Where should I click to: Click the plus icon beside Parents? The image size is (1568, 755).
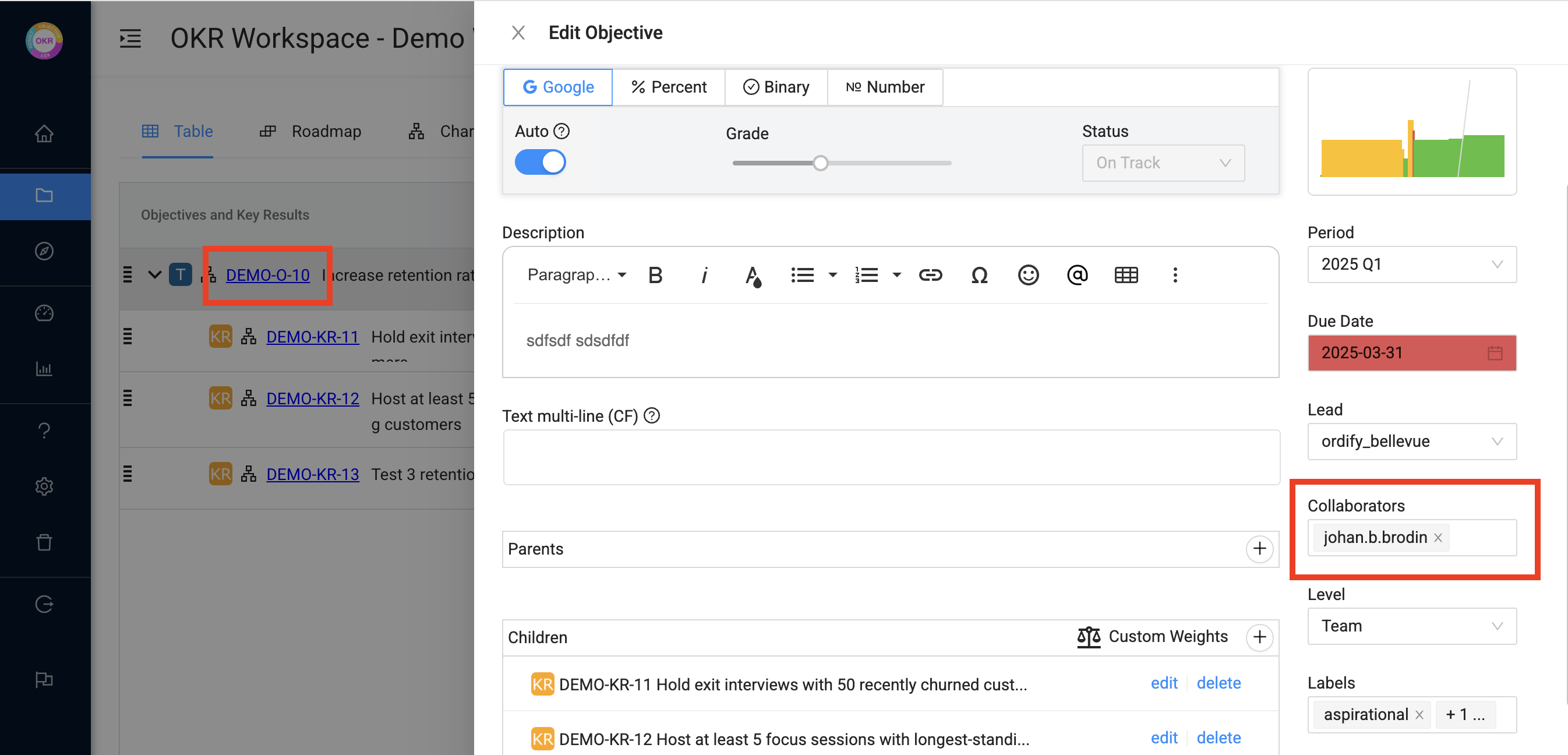coord(1259,549)
